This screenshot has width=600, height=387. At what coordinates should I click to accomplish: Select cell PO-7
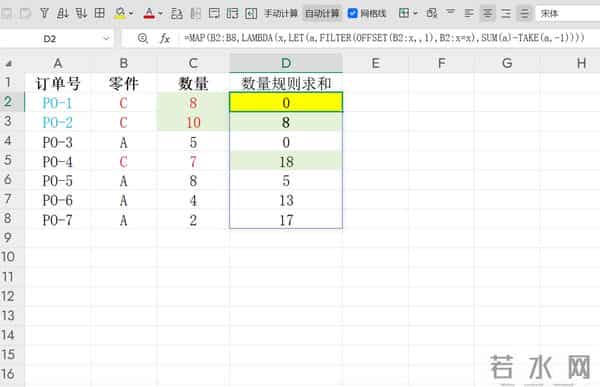click(x=58, y=220)
